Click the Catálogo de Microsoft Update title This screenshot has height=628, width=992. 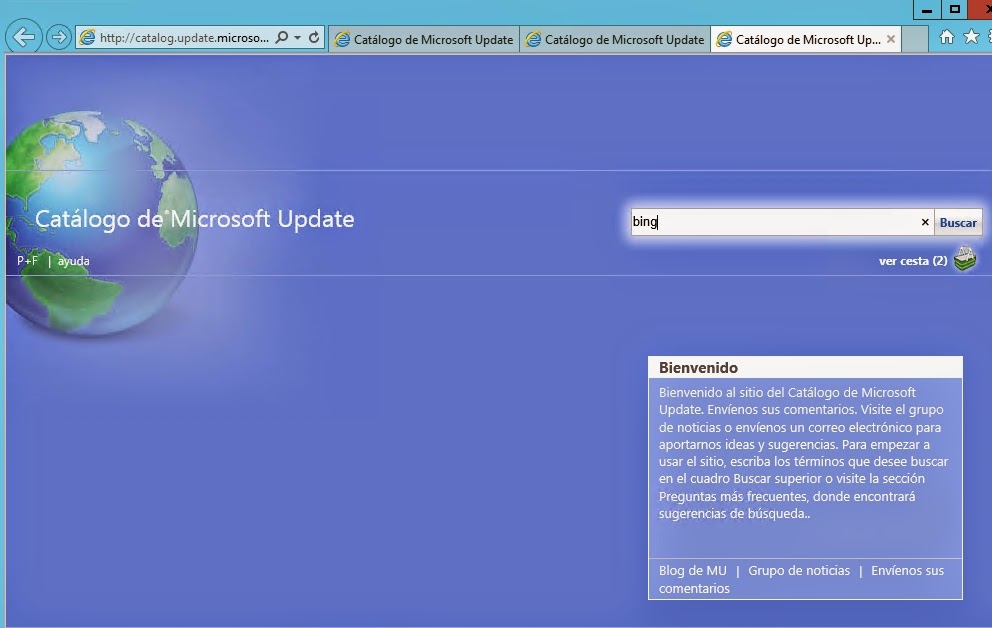click(x=194, y=219)
